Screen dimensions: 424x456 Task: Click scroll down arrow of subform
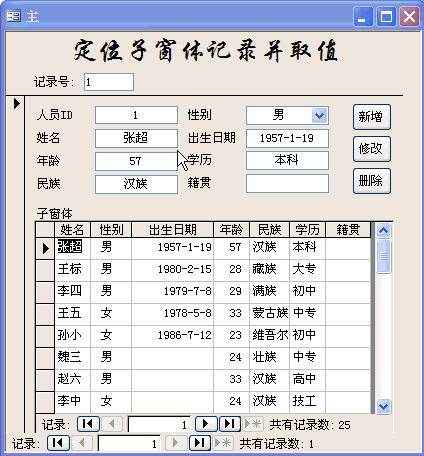pyautogui.click(x=383, y=406)
